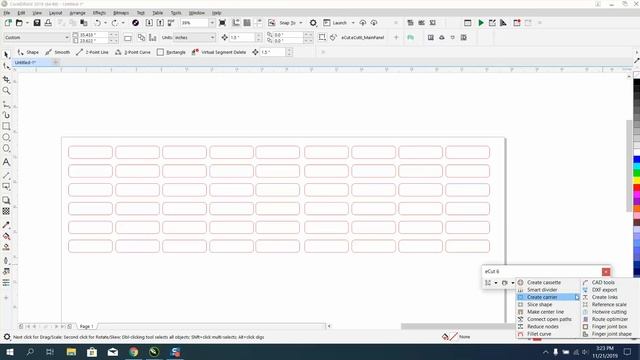The width and height of the screenshot is (640, 360).
Task: Click the page width input field
Action: (x=93, y=35)
